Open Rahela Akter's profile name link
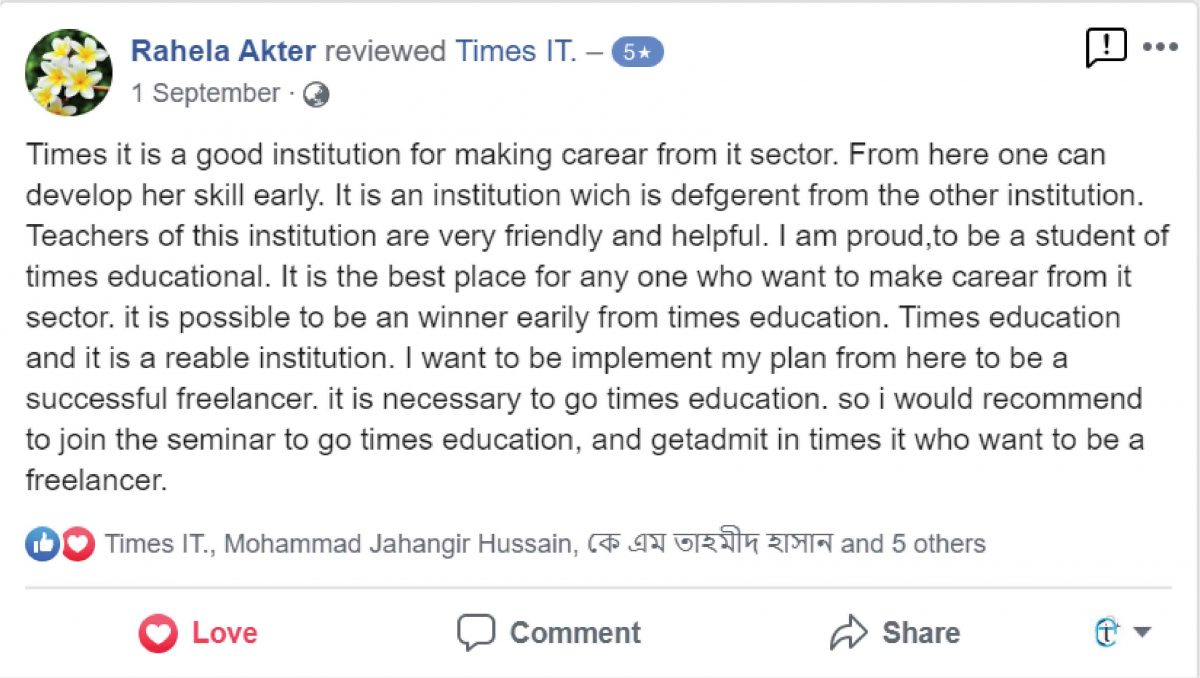The image size is (1200, 678). pyautogui.click(x=224, y=52)
